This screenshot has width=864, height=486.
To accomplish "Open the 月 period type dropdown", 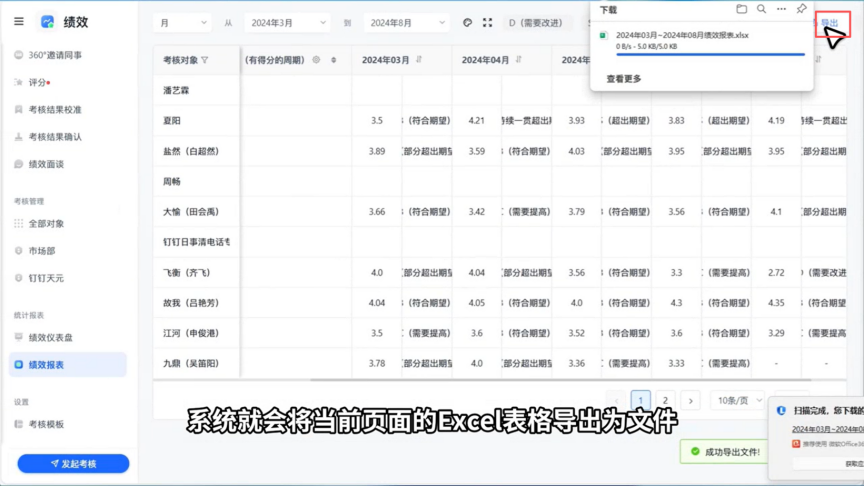I will click(x=182, y=23).
